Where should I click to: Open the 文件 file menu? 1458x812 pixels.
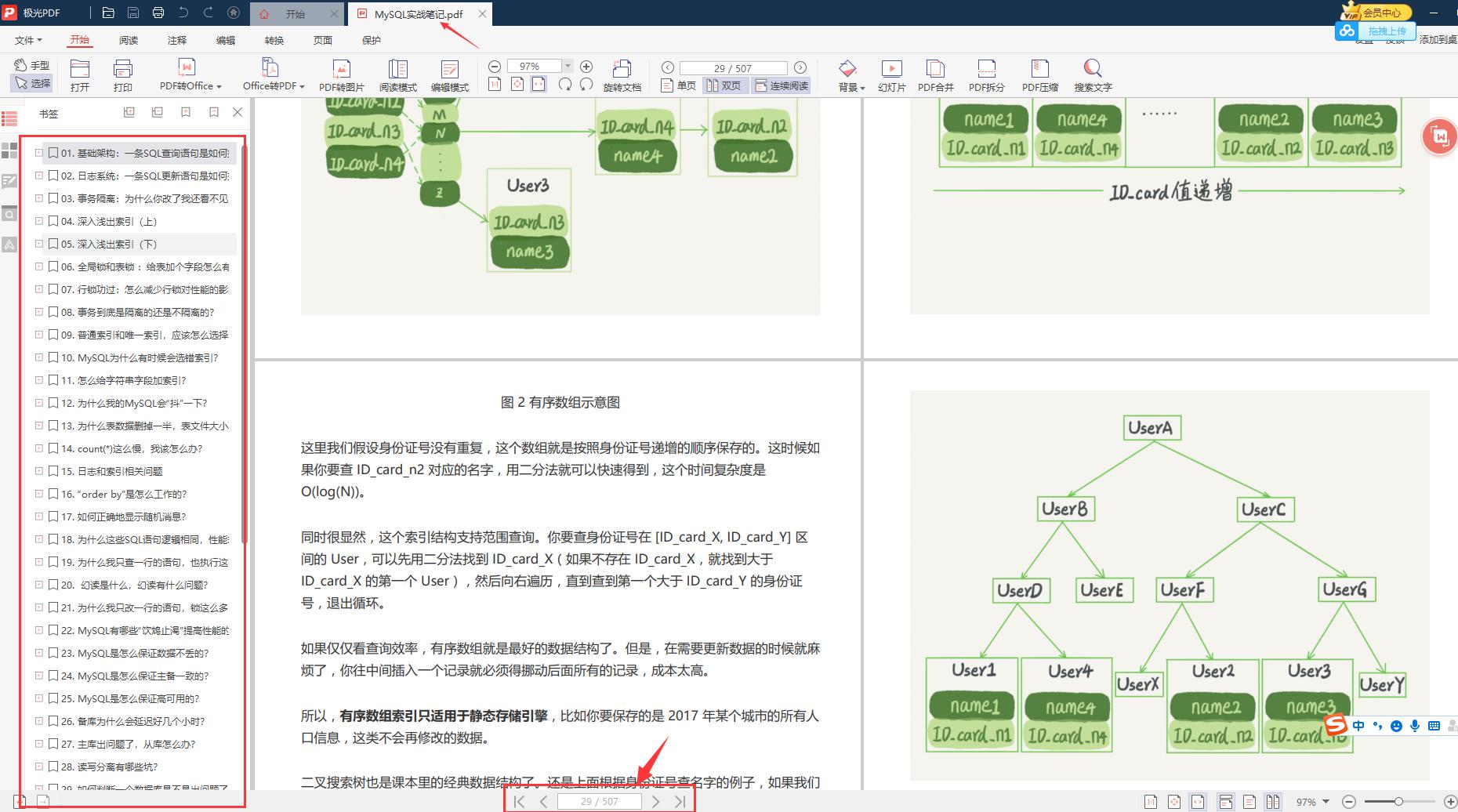28,40
